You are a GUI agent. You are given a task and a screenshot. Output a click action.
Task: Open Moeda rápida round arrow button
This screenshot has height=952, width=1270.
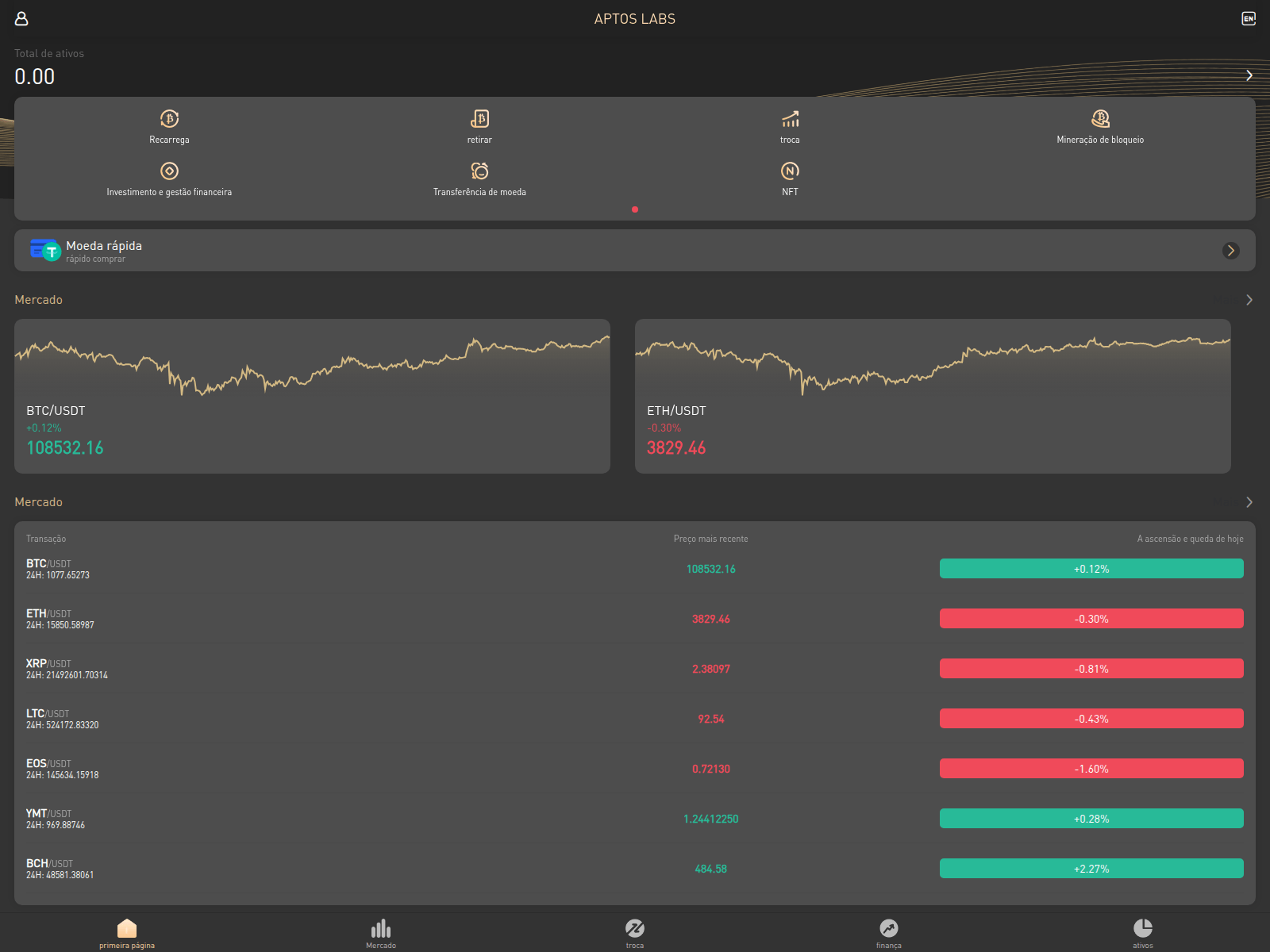click(x=1231, y=251)
